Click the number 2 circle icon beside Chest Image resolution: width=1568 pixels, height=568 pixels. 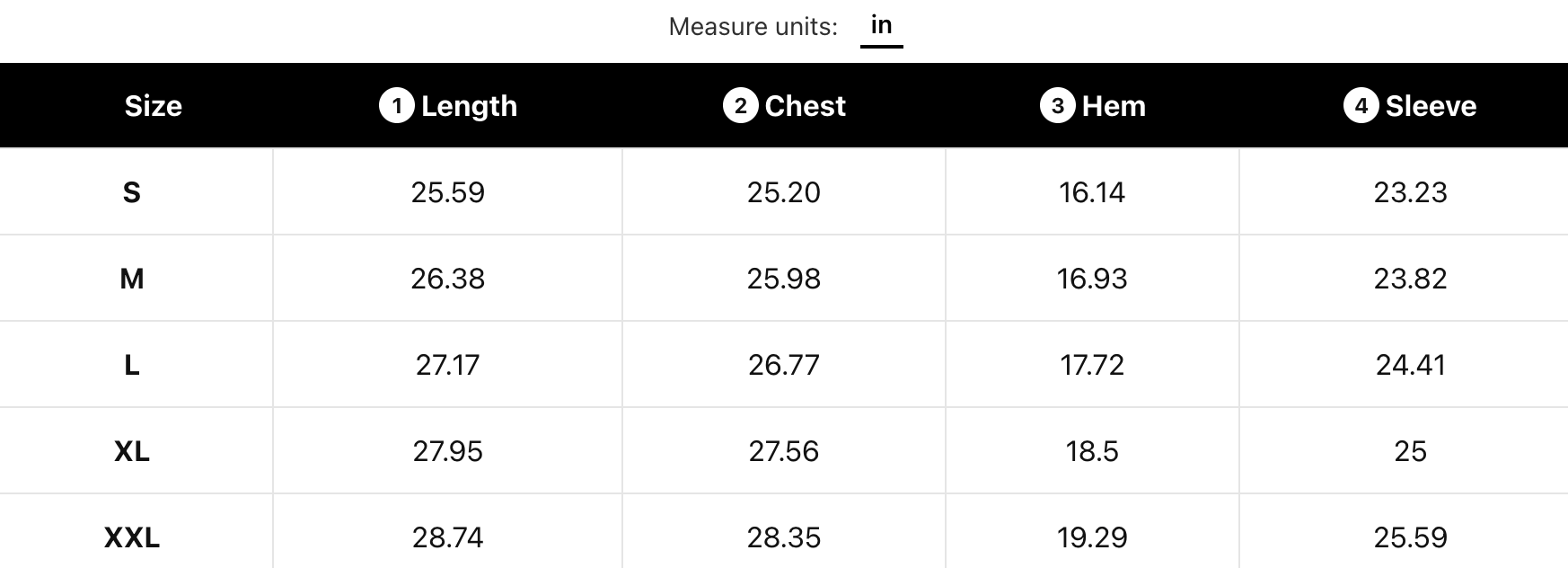[740, 105]
